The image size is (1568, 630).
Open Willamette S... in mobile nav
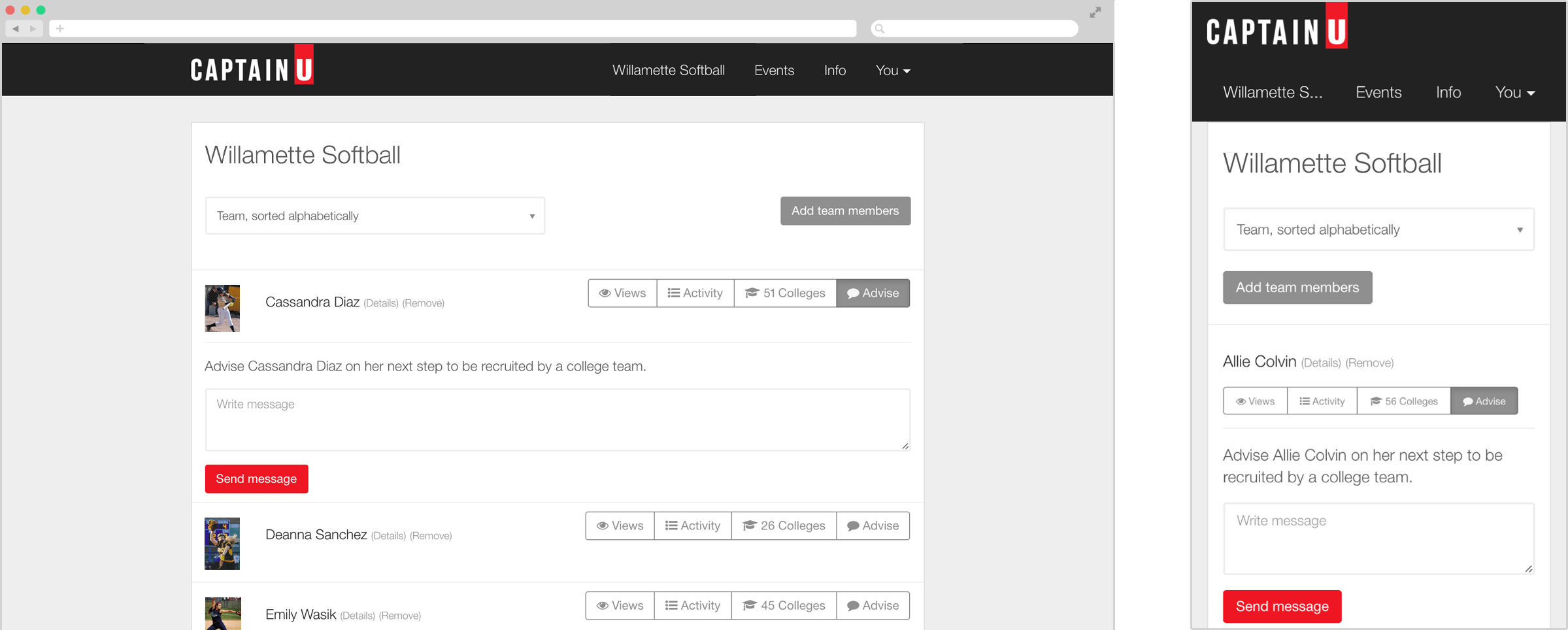(1273, 92)
